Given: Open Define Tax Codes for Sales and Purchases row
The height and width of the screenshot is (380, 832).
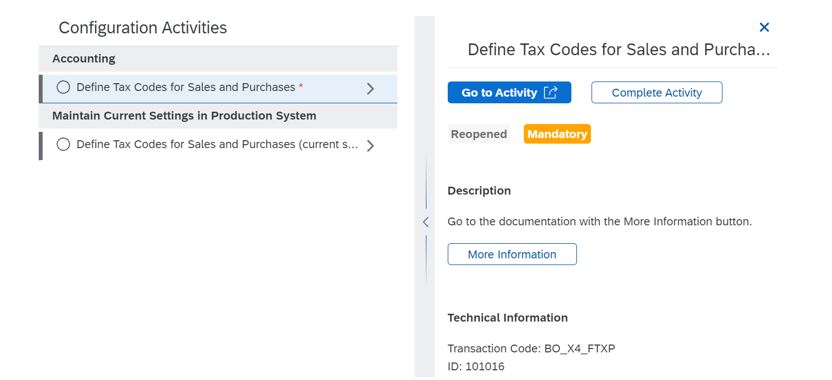Looking at the screenshot, I should 218,89.
